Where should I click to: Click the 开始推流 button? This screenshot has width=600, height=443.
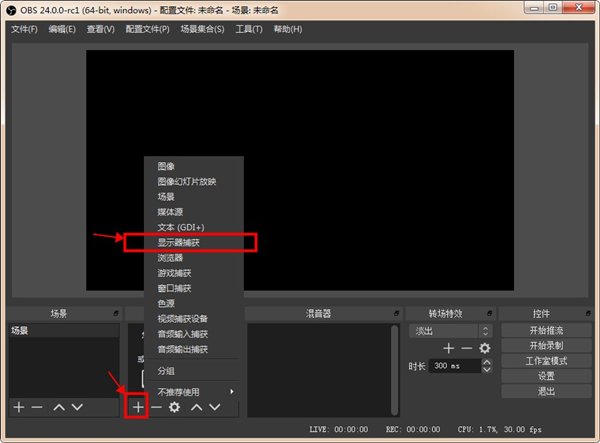(x=544, y=330)
